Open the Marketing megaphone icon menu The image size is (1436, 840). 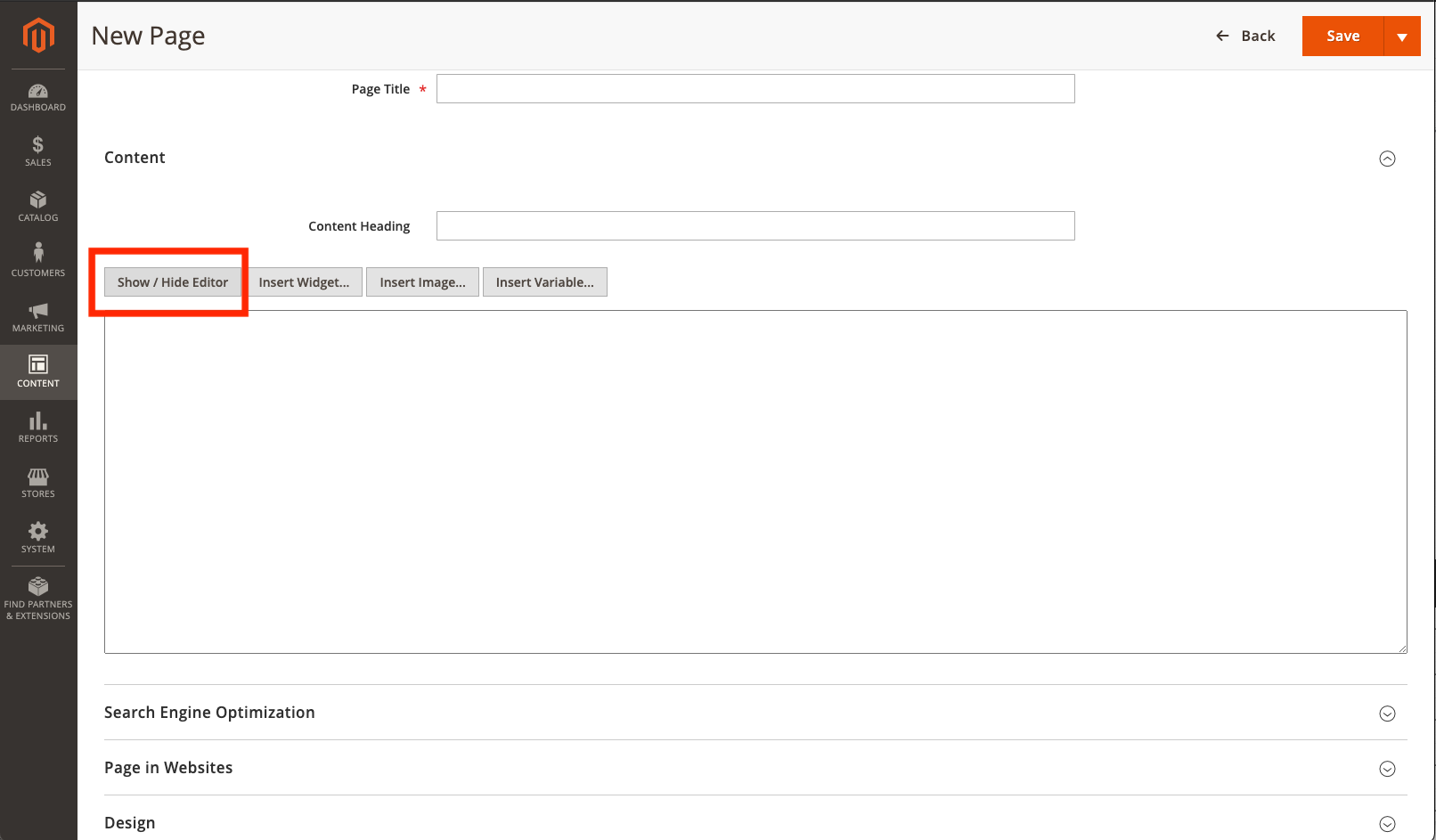[x=38, y=317]
